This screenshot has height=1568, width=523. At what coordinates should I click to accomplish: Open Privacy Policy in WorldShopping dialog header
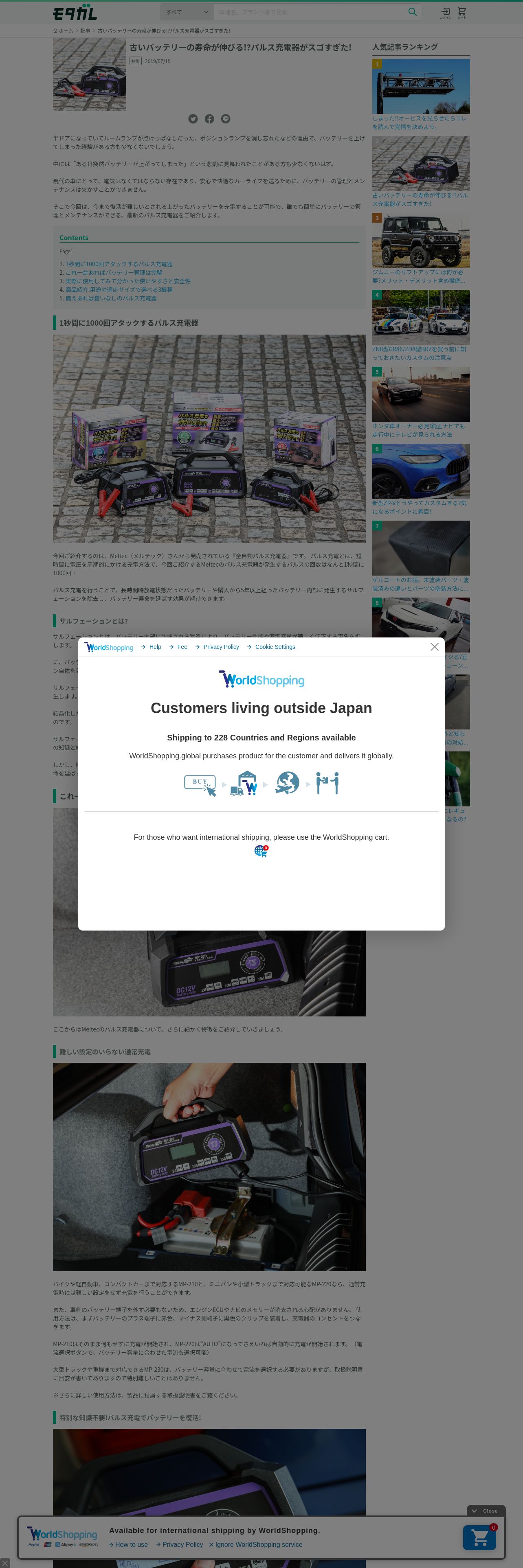(x=218, y=647)
